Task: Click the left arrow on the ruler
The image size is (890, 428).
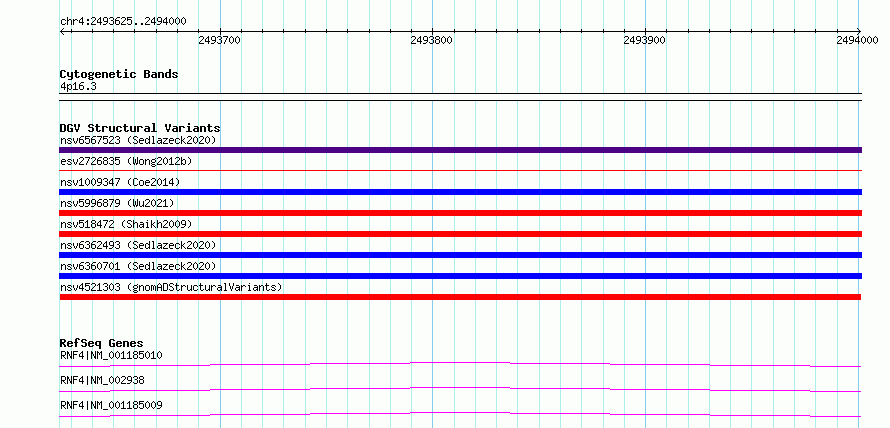Action: [63, 31]
